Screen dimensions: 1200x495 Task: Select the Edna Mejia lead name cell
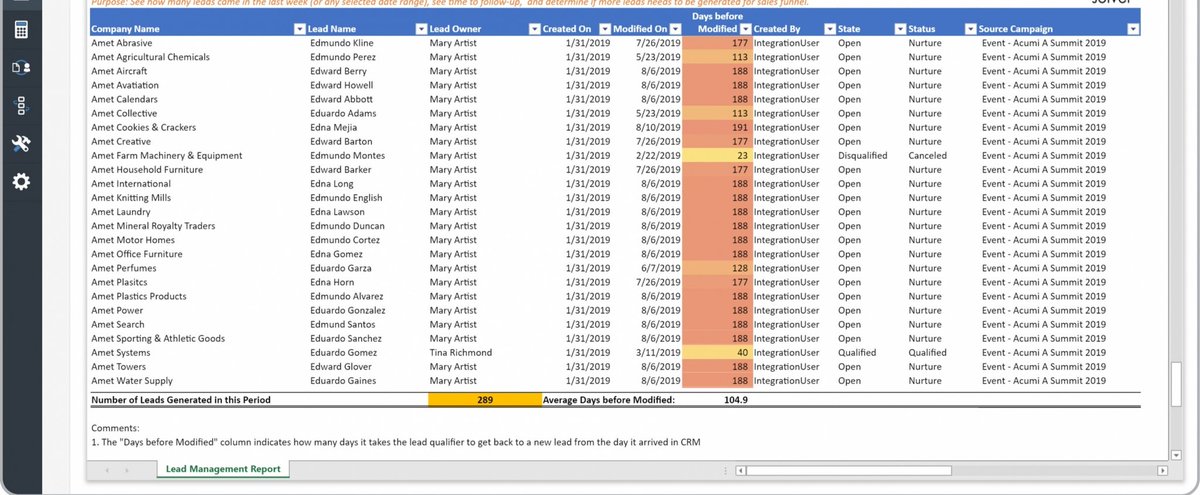click(333, 127)
